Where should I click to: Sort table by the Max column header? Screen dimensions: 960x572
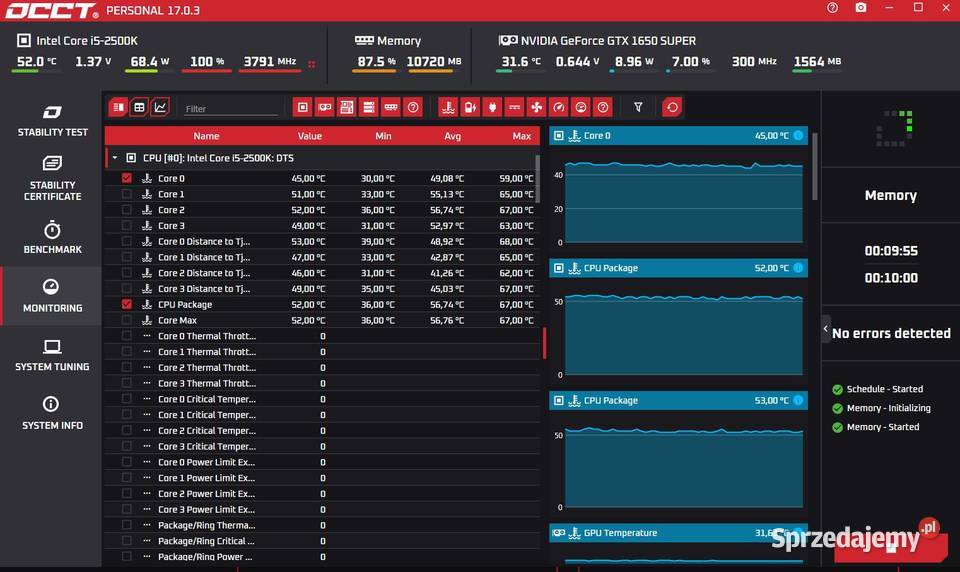(522, 136)
